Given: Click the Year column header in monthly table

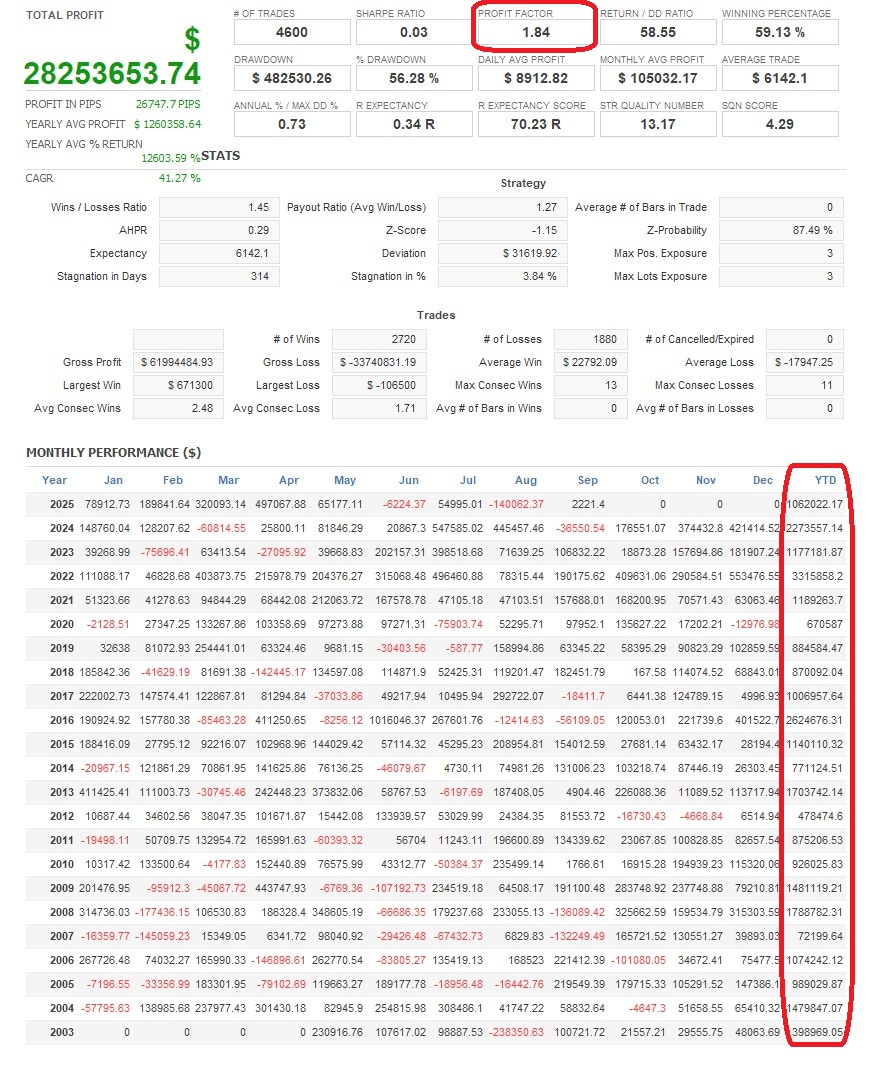Looking at the screenshot, I should 55,480.
